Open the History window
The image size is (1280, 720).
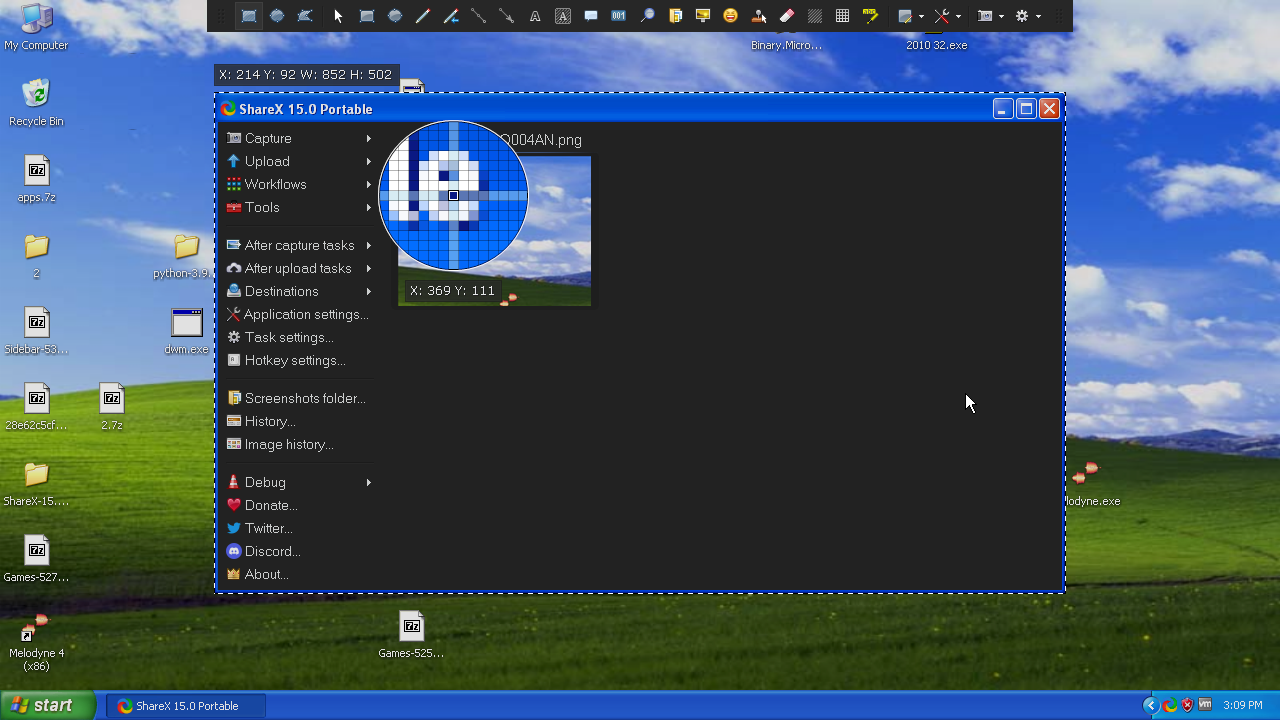click(x=299, y=421)
